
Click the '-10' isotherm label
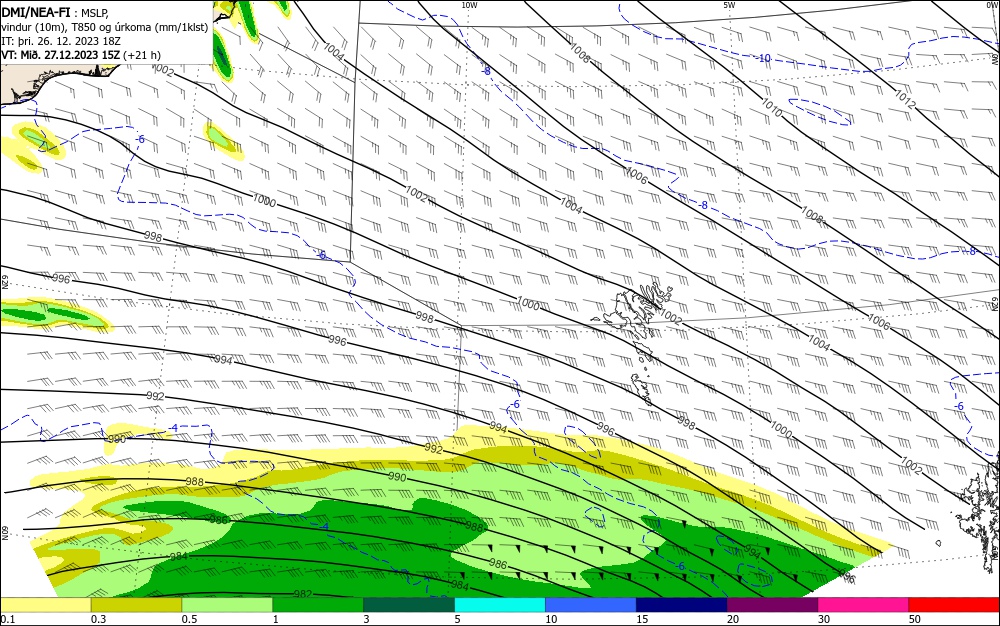764,58
